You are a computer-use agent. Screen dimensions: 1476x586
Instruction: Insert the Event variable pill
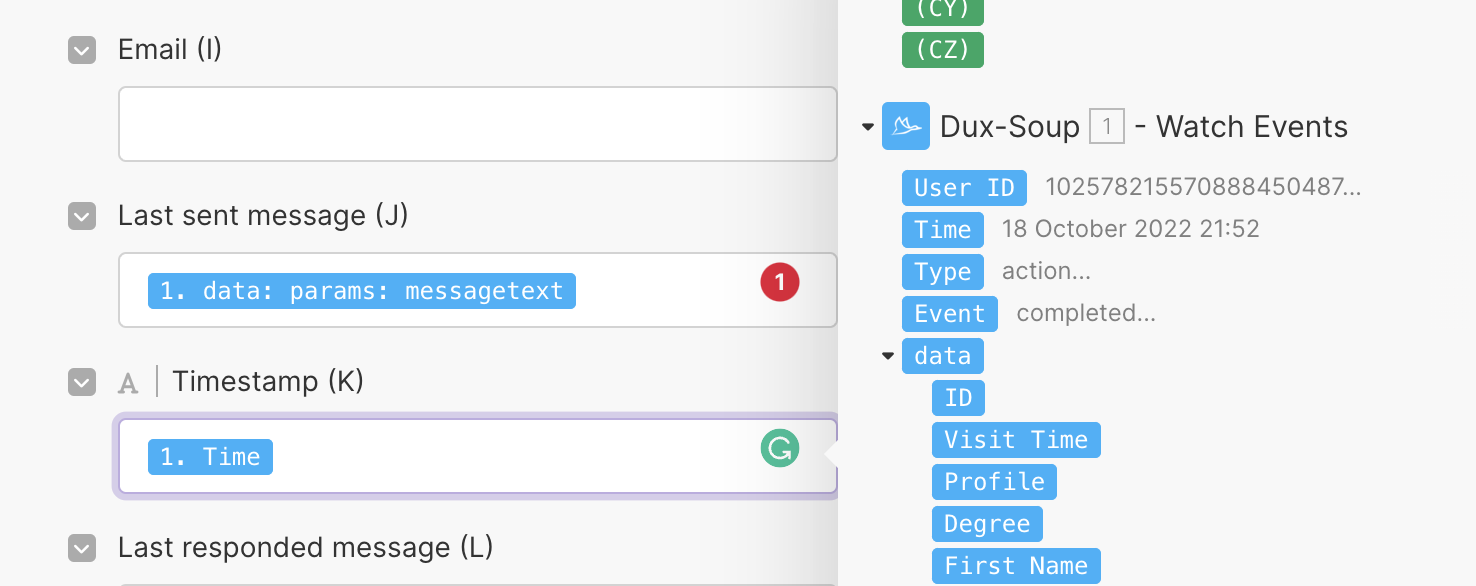coord(949,314)
